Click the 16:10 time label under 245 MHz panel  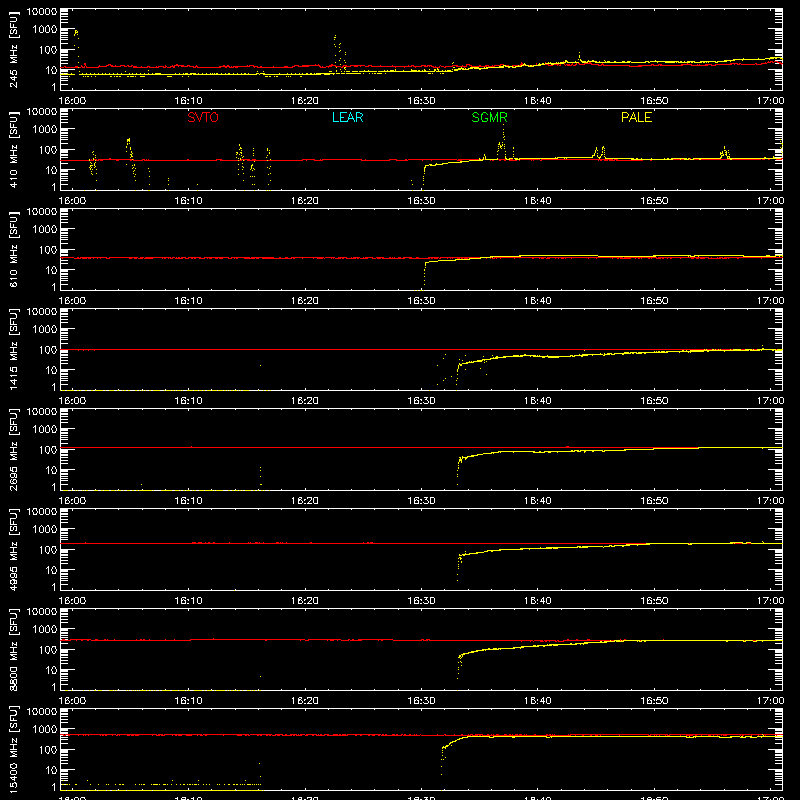[x=188, y=101]
